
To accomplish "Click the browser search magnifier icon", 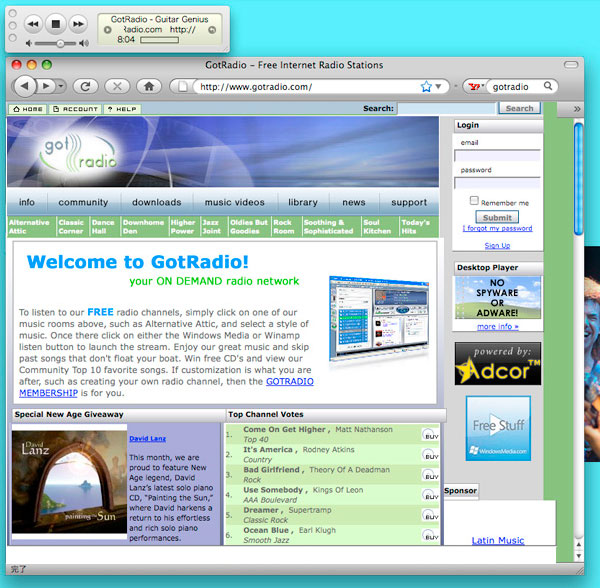I will 548,86.
